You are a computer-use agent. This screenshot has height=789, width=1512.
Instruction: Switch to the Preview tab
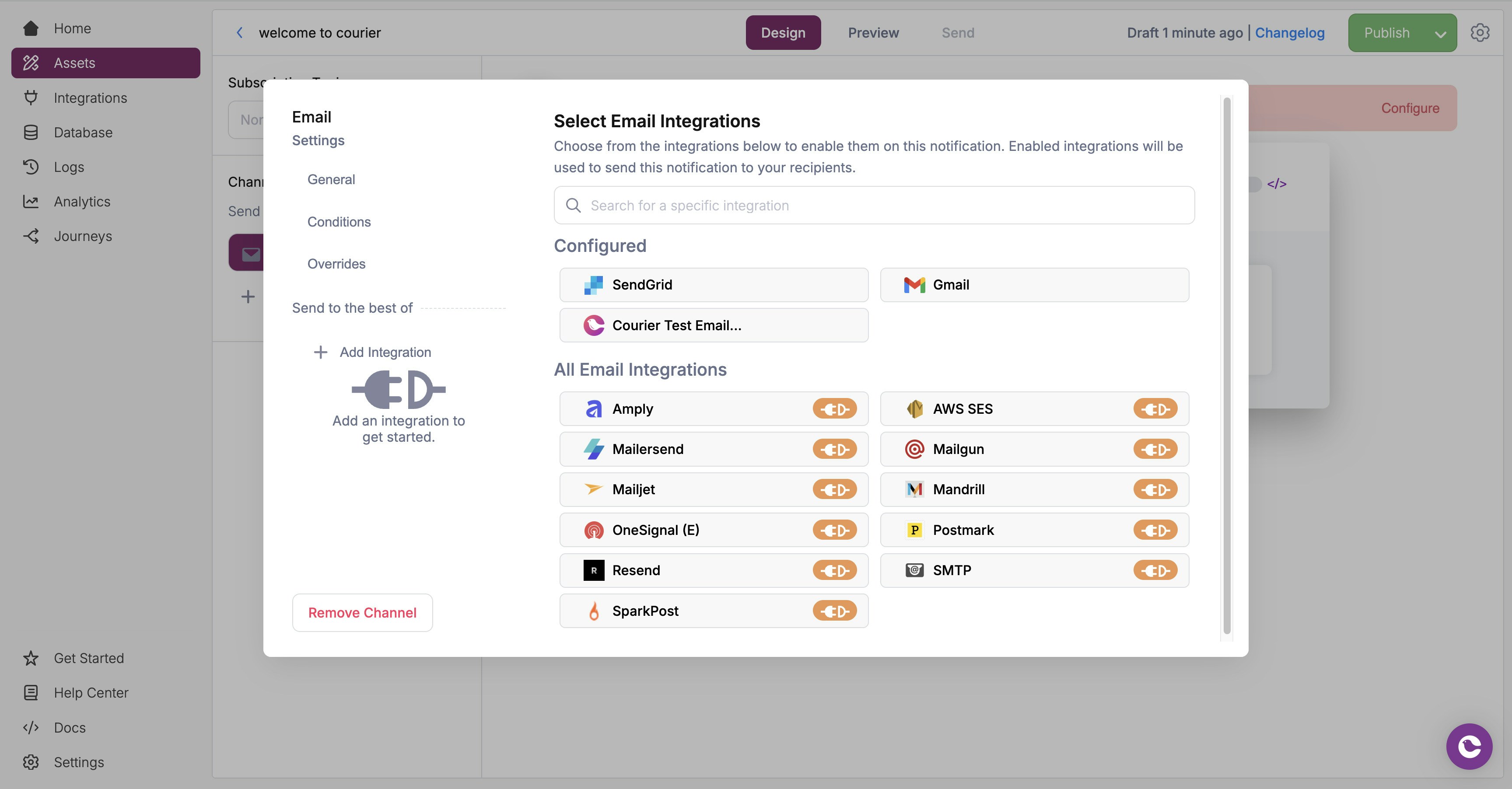[x=873, y=33]
